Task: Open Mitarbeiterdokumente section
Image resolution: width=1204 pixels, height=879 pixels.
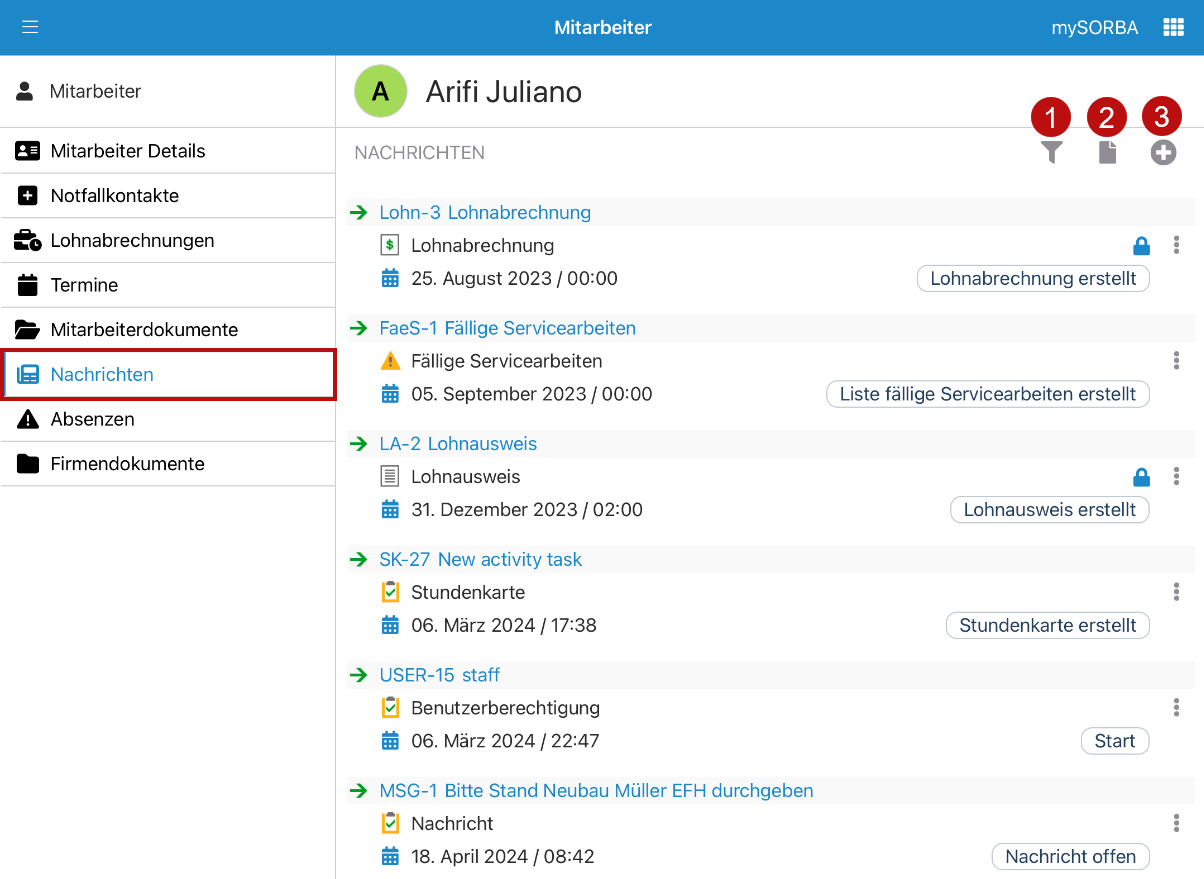Action: (168, 330)
